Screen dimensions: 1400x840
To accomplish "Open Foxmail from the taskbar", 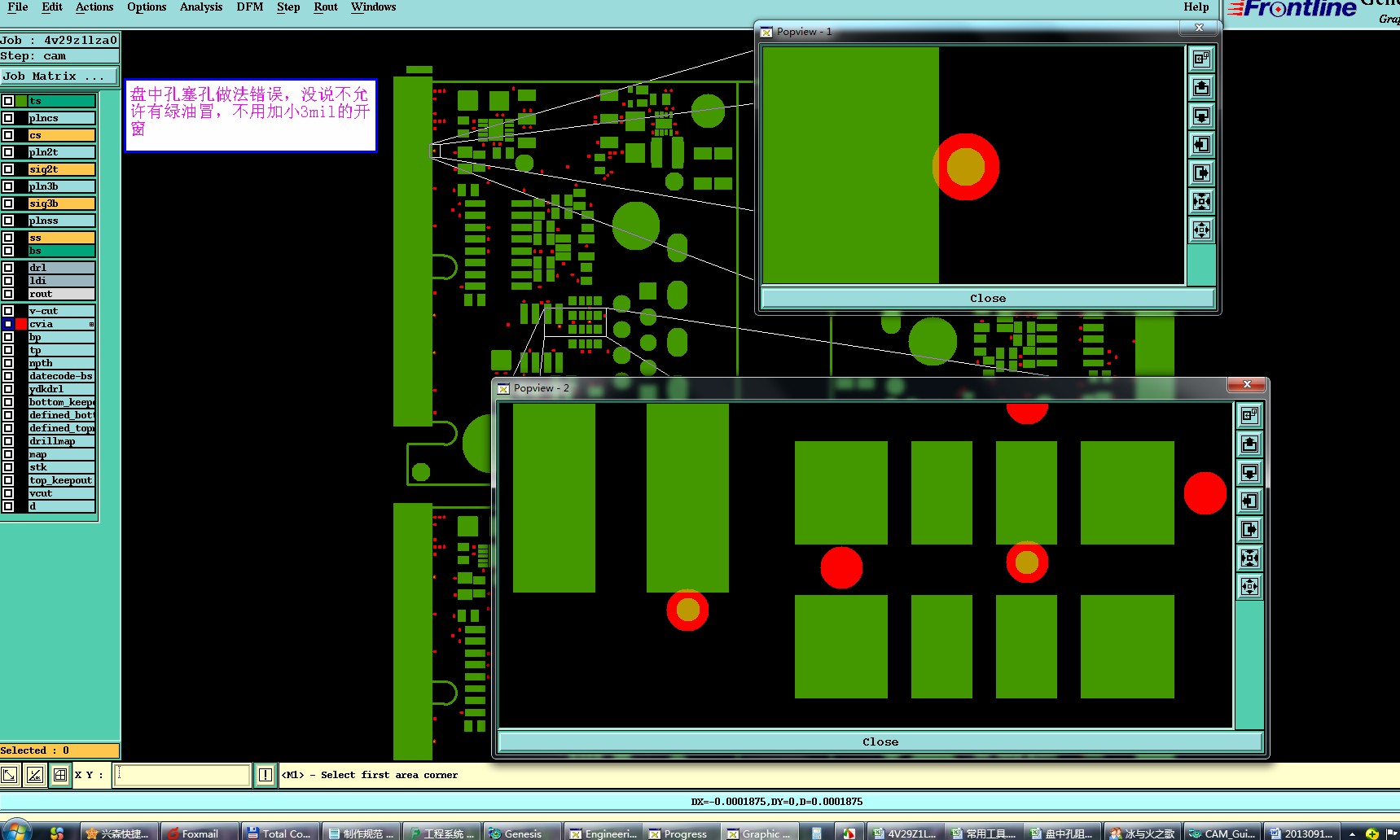I will pos(200,833).
